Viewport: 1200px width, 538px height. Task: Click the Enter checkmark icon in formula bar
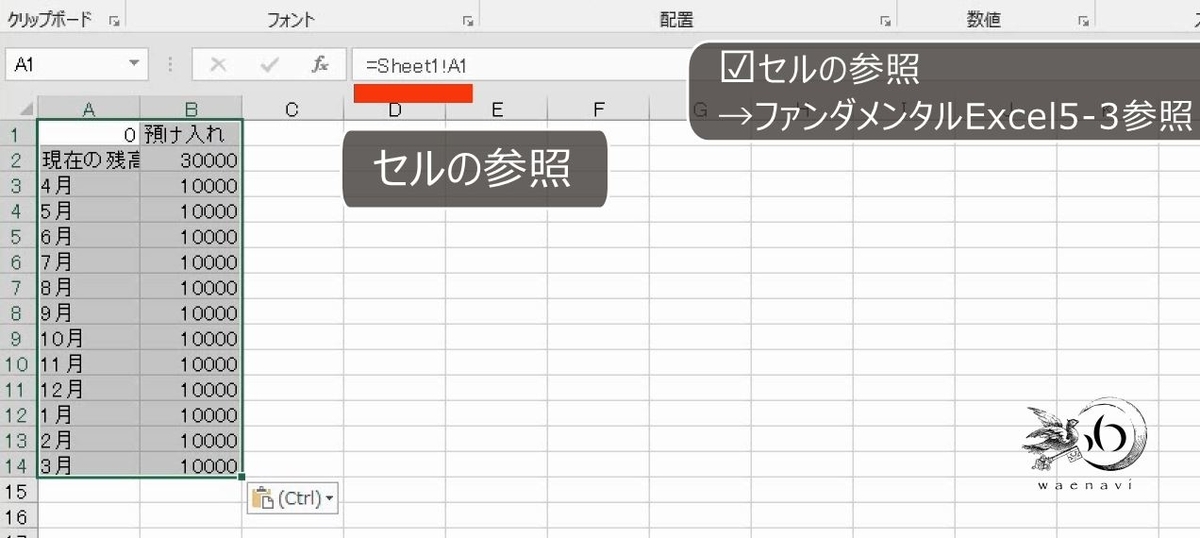click(269, 65)
